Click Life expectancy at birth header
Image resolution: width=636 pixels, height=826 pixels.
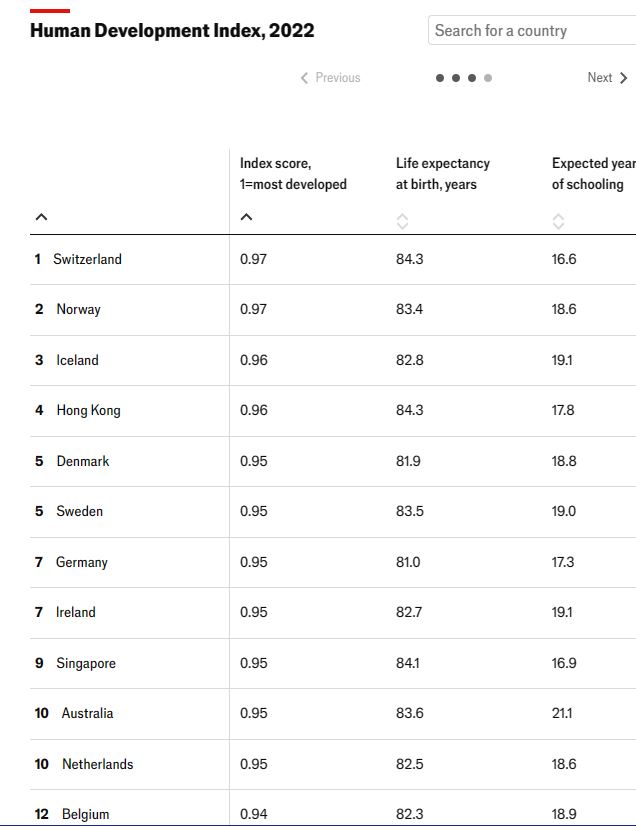coord(442,174)
